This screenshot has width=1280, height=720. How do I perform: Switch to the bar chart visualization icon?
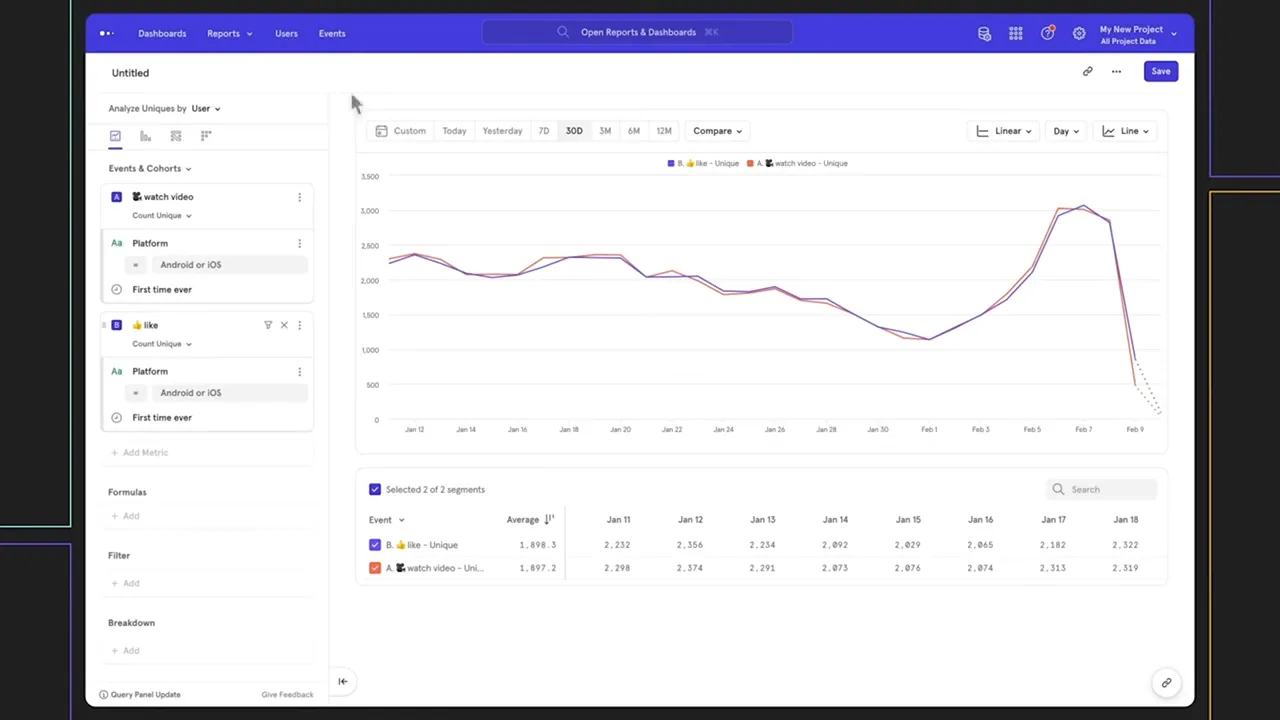coord(144,136)
